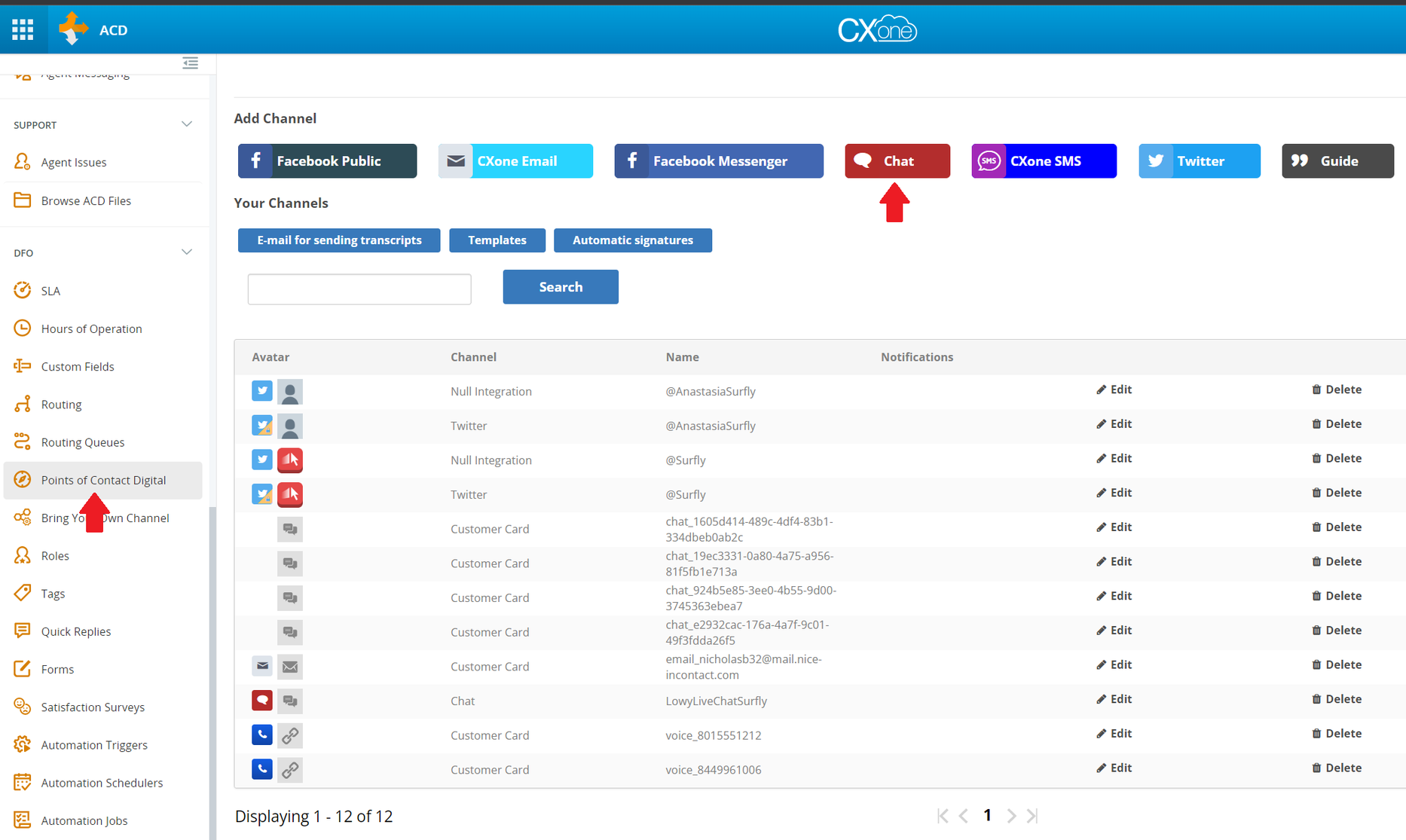1406x840 pixels.
Task: Click the SLA gauge icon in sidebar
Action: [x=23, y=290]
